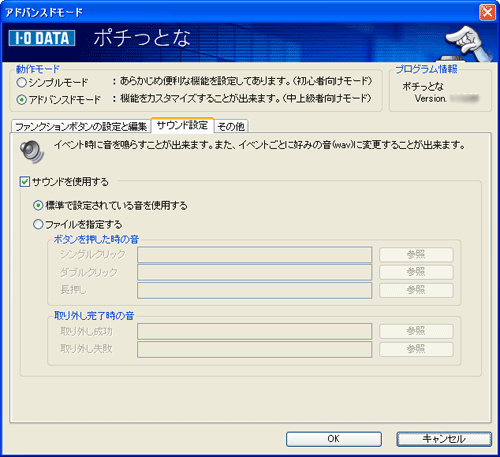Open the ファンクションボタンの設定と編集 tab
Image resolution: width=500 pixels, height=457 pixels.
point(81,126)
